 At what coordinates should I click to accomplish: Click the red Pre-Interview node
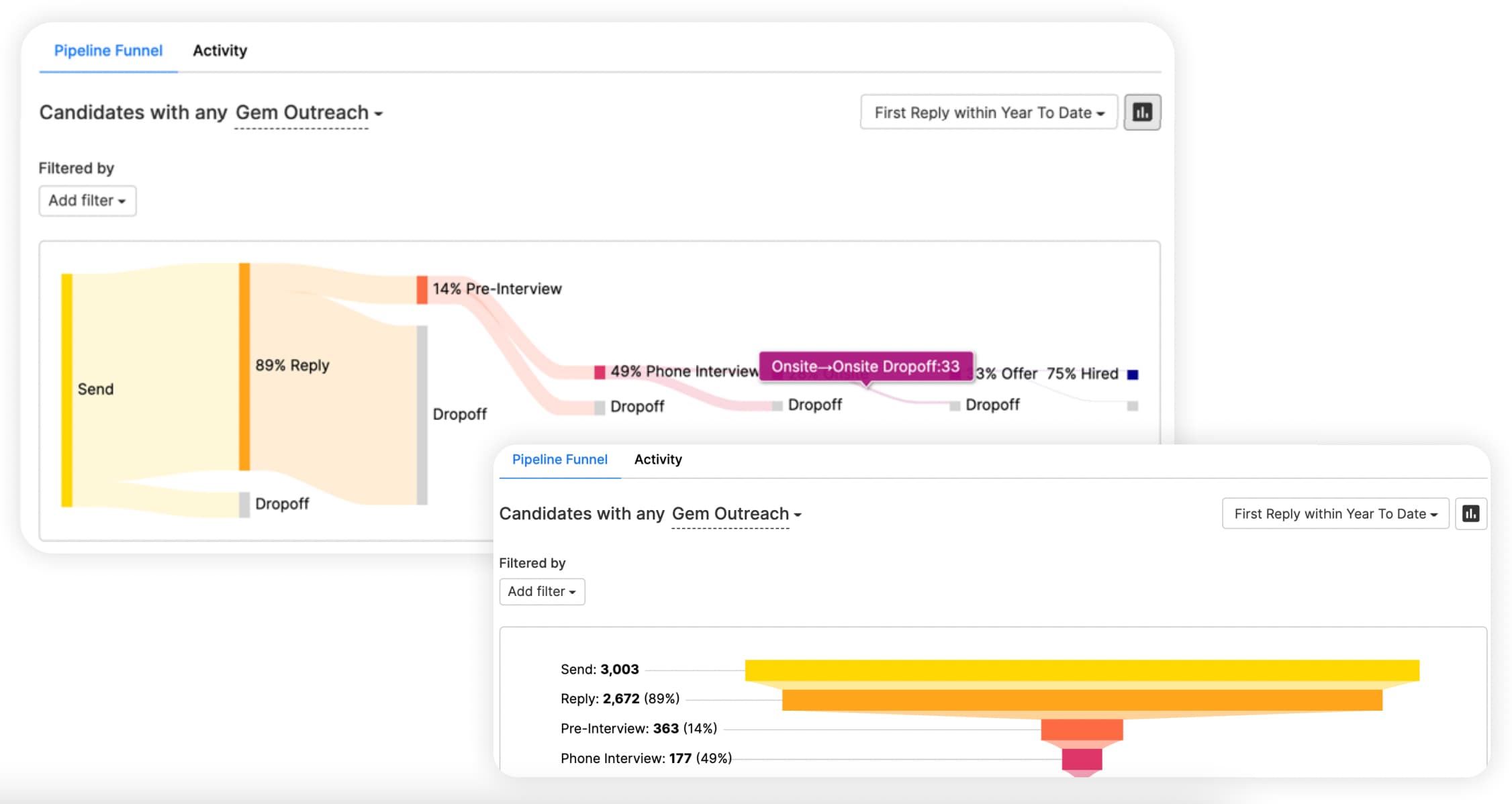pyautogui.click(x=422, y=289)
